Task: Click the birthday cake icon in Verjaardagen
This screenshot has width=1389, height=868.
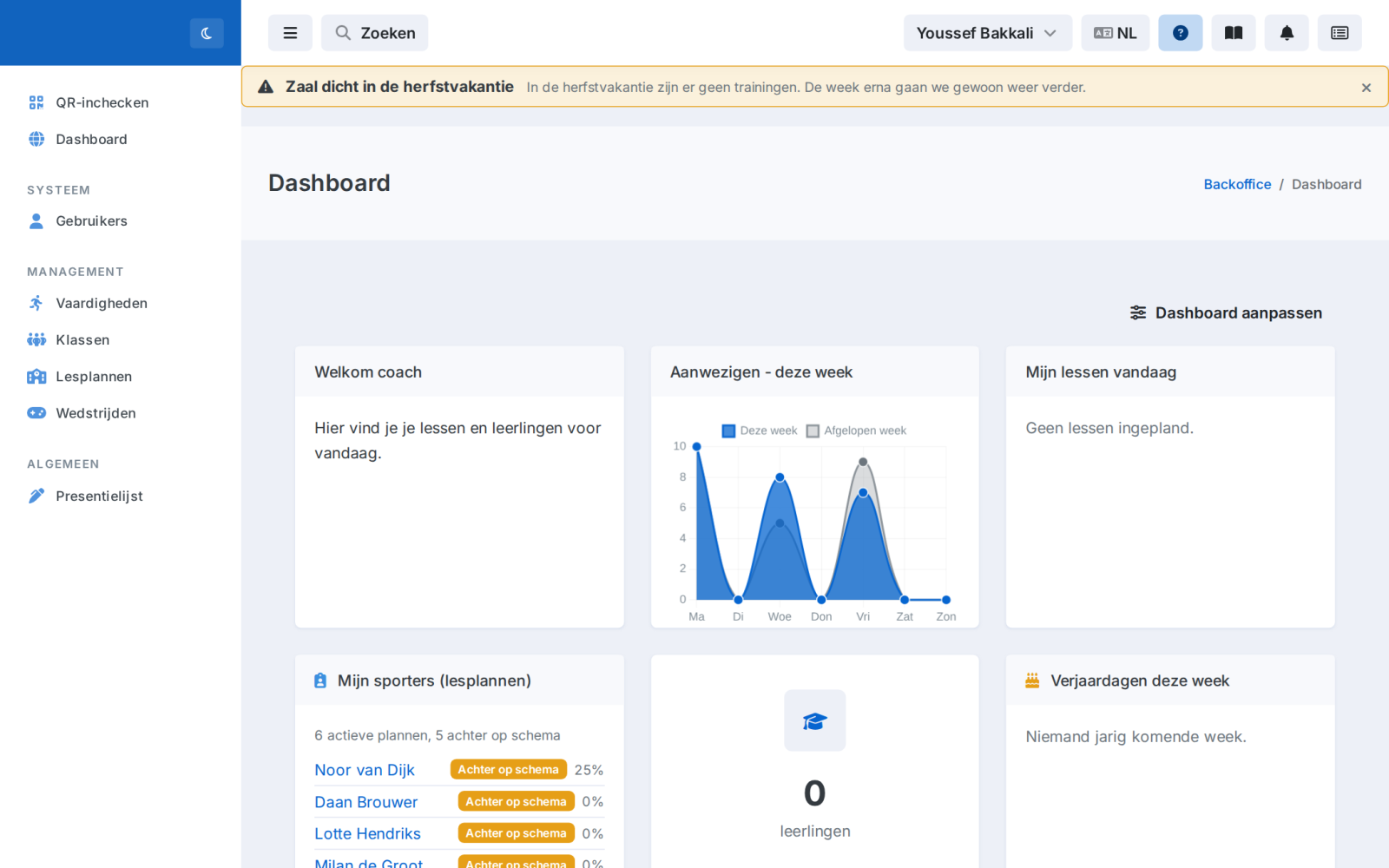Action: 1032,681
